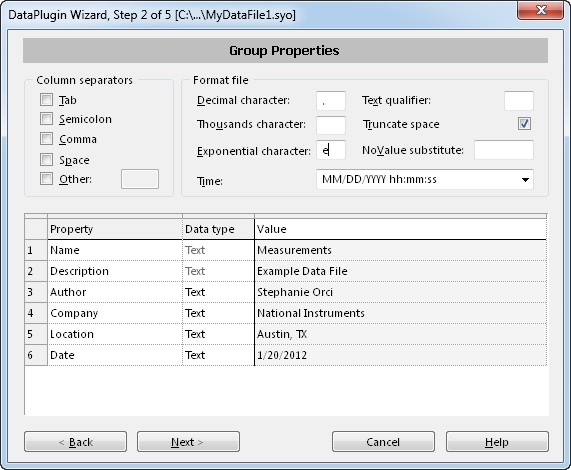
Task: Select the Property column header
Action: (x=115, y=229)
